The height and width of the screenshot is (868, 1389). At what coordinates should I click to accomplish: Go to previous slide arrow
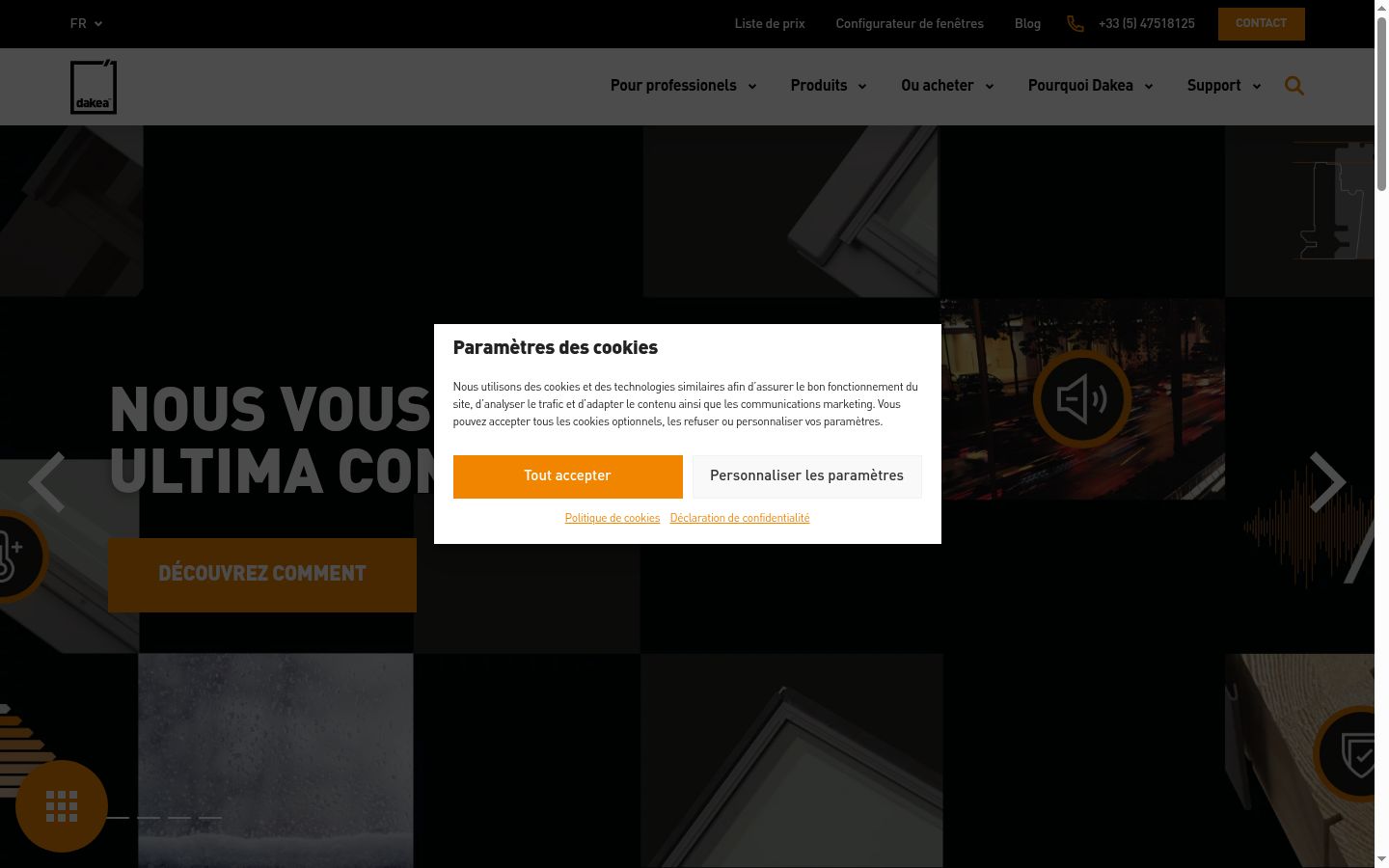pos(46,481)
